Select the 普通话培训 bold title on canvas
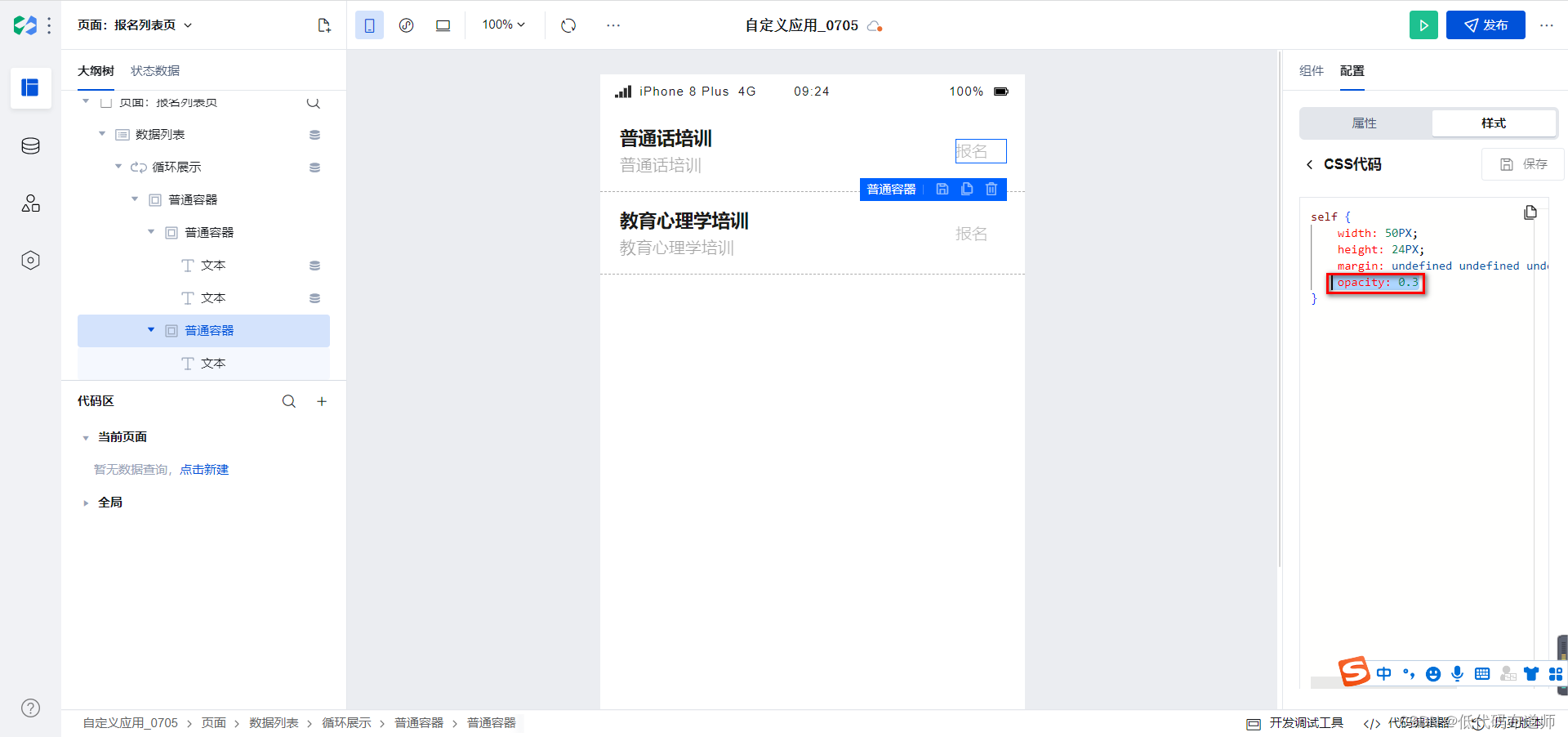 (666, 139)
